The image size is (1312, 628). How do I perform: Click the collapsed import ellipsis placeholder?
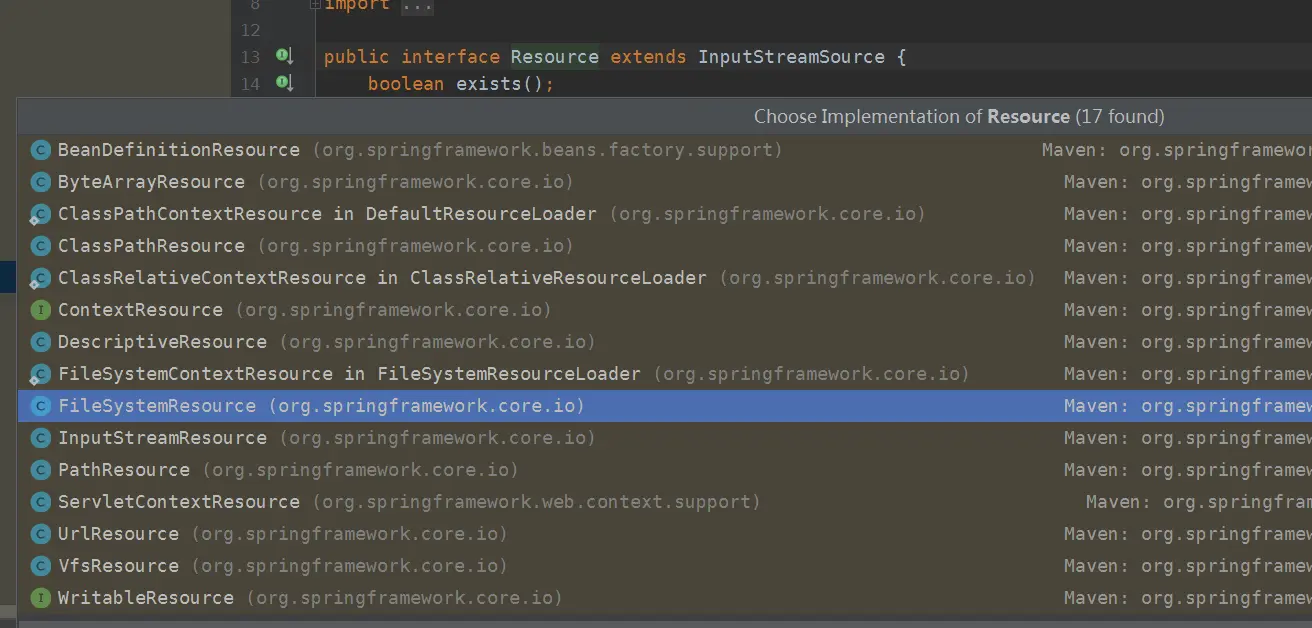pos(418,6)
